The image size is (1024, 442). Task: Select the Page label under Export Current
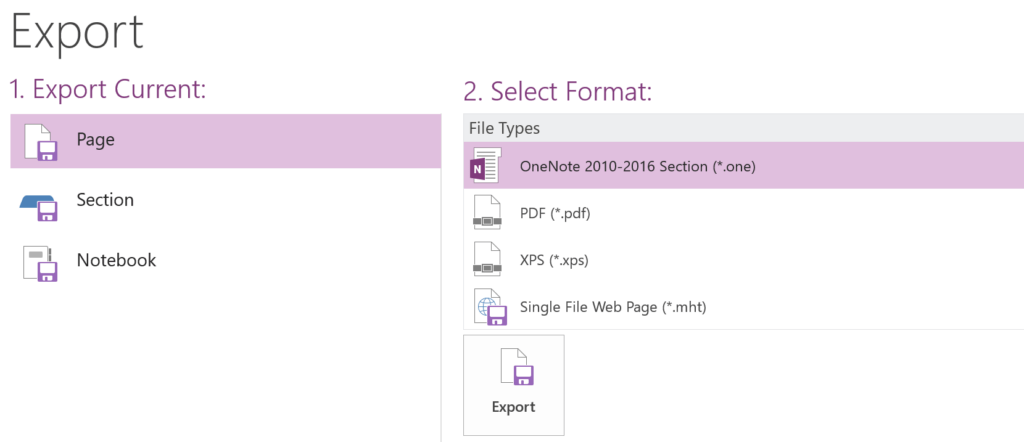[95, 140]
